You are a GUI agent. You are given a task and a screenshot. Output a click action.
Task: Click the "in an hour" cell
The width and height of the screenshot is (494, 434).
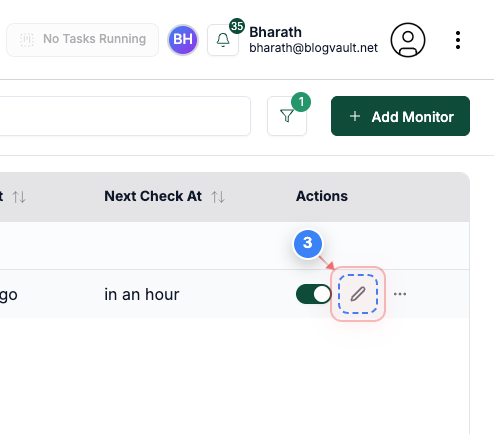coord(142,294)
